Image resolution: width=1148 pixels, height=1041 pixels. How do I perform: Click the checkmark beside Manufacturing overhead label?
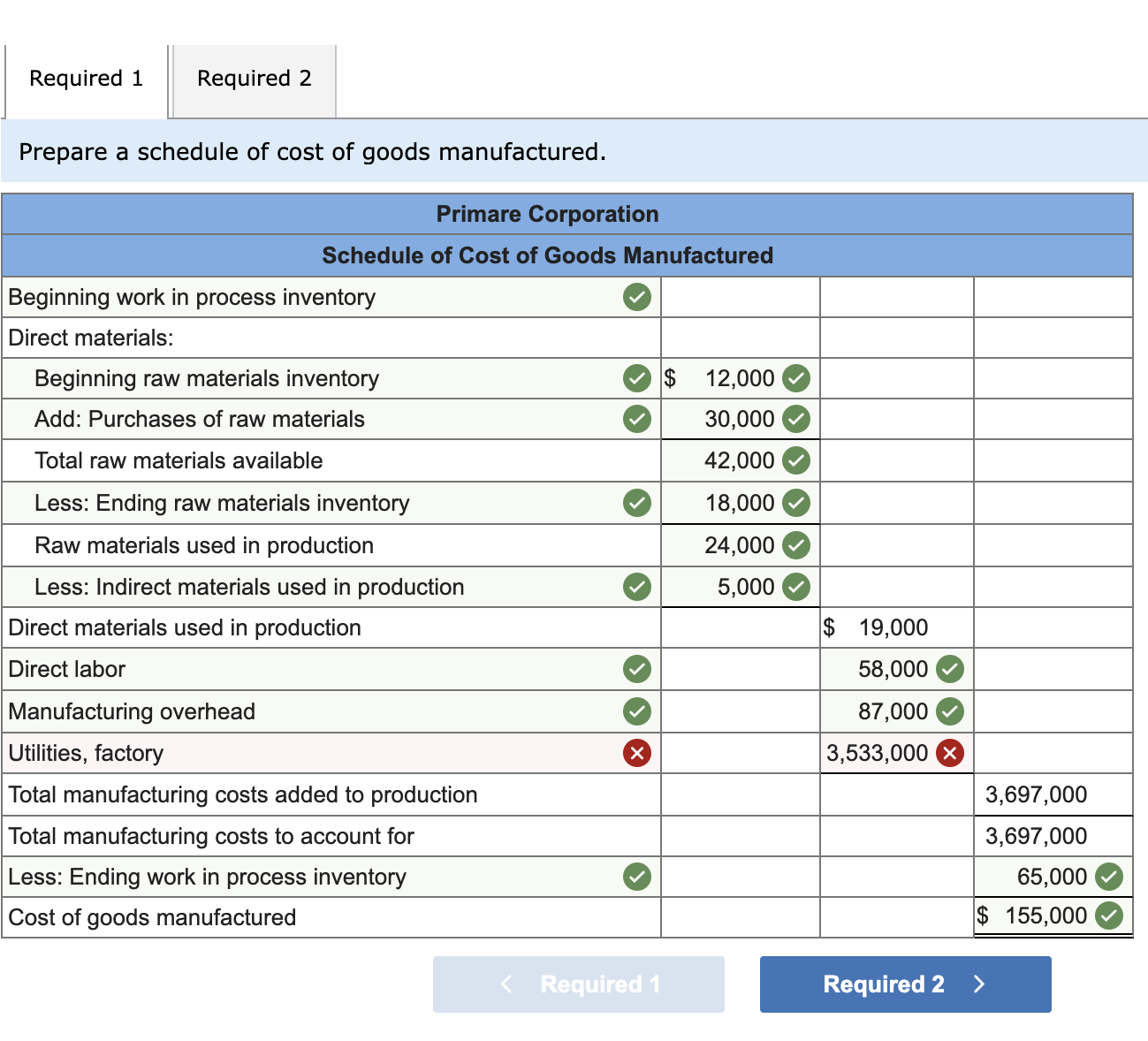pyautogui.click(x=637, y=711)
